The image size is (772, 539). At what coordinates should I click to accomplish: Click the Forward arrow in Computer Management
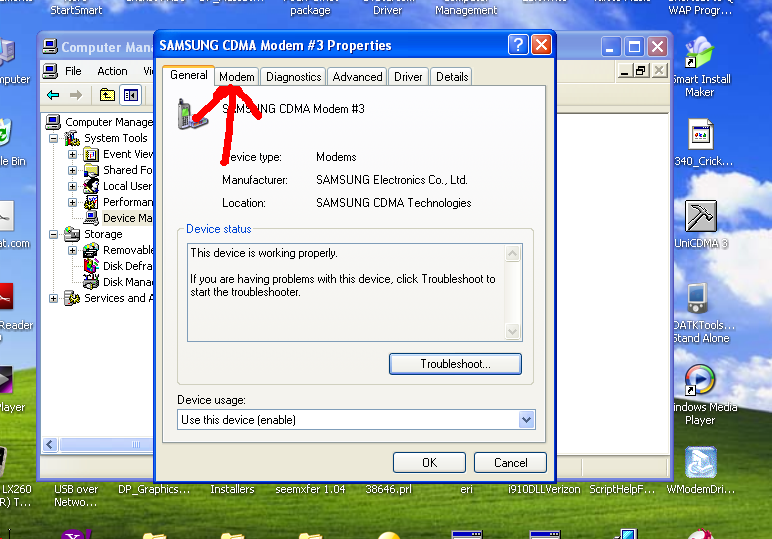click(75, 95)
